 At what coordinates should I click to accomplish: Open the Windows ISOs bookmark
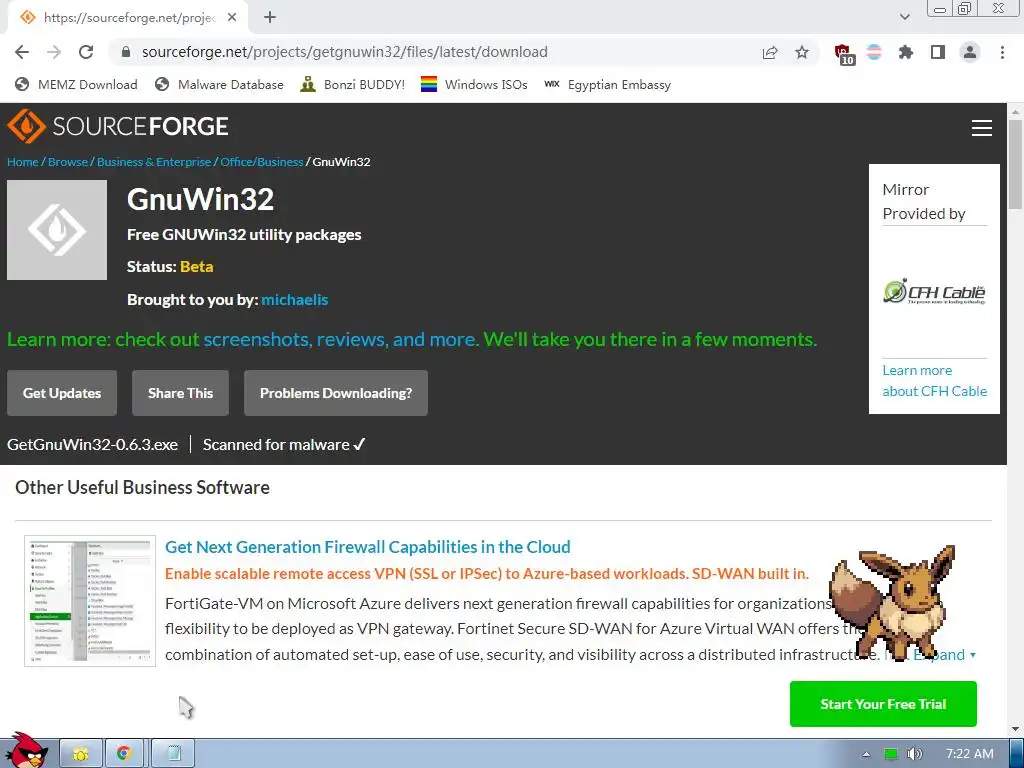[x=474, y=84]
